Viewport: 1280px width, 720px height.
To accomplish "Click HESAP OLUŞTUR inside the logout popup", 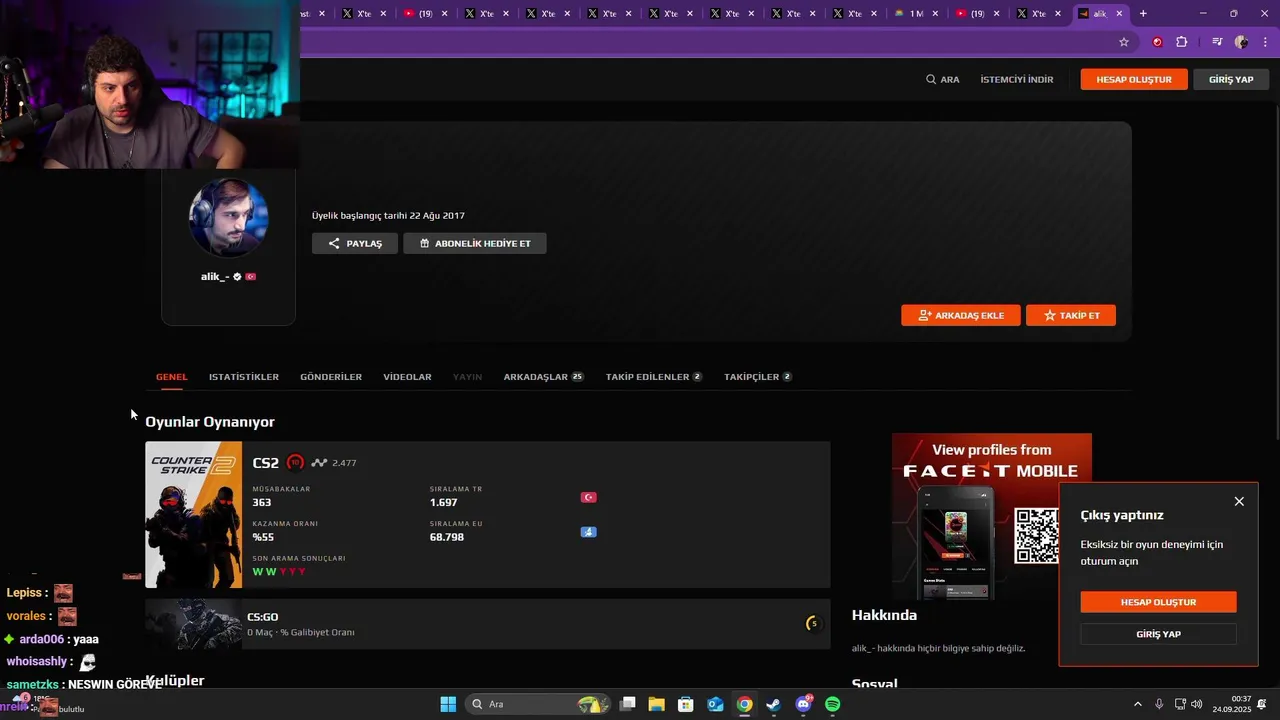I will pyautogui.click(x=1158, y=602).
